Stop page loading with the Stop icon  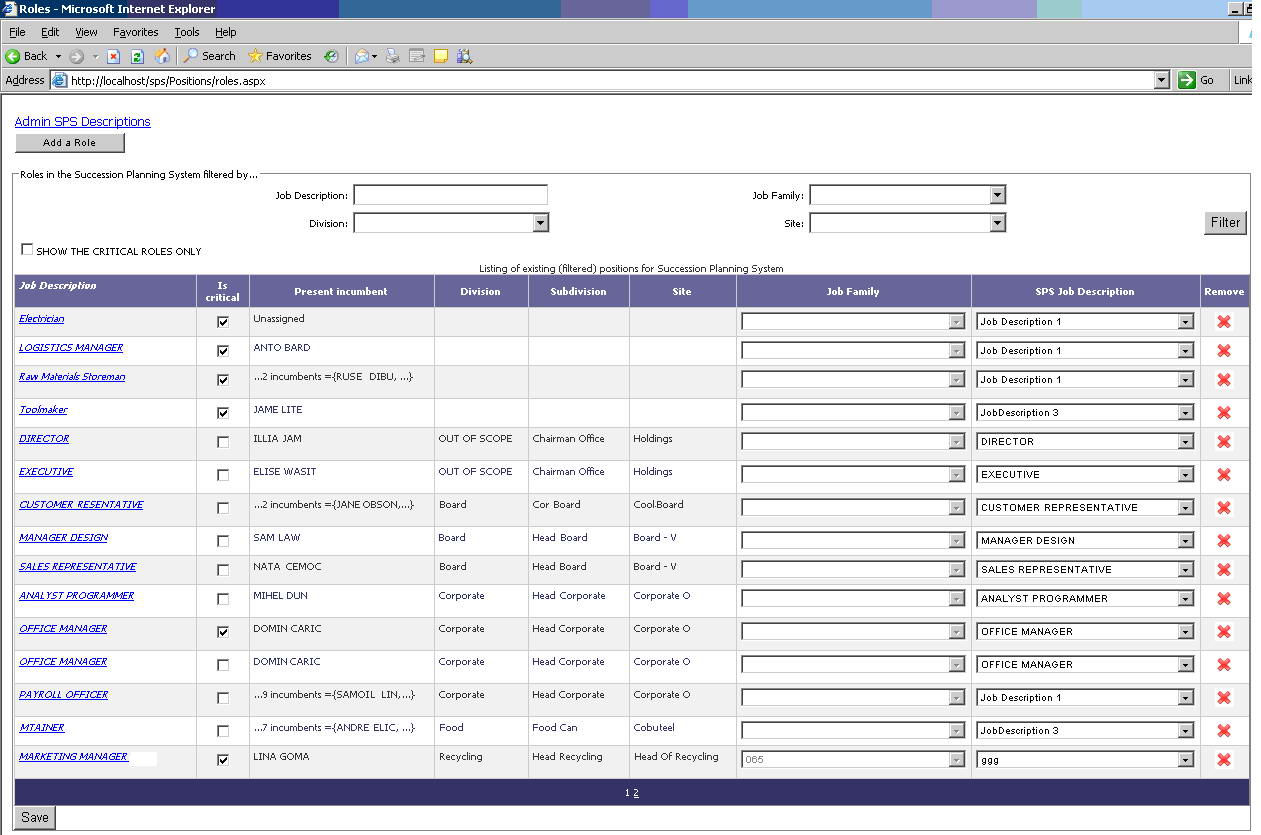point(114,56)
